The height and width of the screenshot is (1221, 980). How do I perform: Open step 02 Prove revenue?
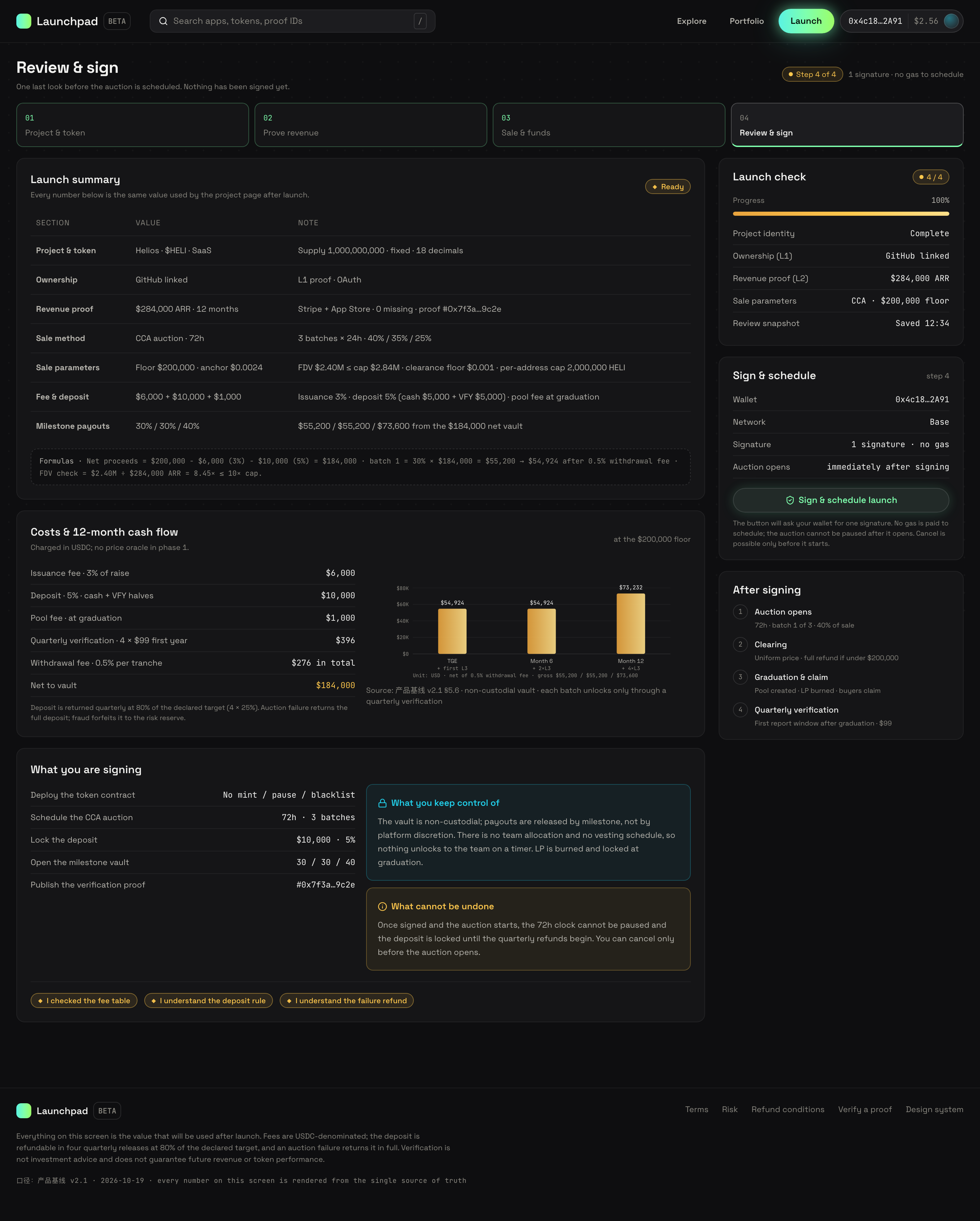point(371,125)
